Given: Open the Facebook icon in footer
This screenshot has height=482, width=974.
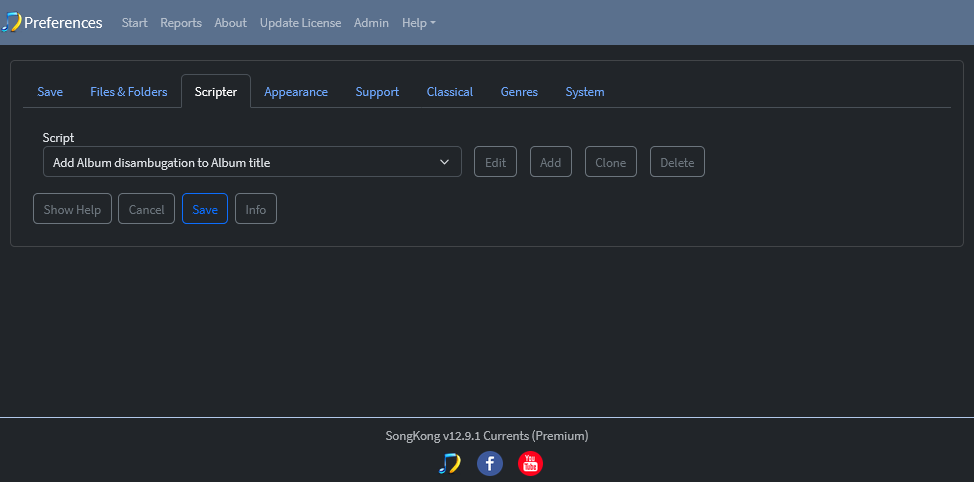Looking at the screenshot, I should 489,463.
